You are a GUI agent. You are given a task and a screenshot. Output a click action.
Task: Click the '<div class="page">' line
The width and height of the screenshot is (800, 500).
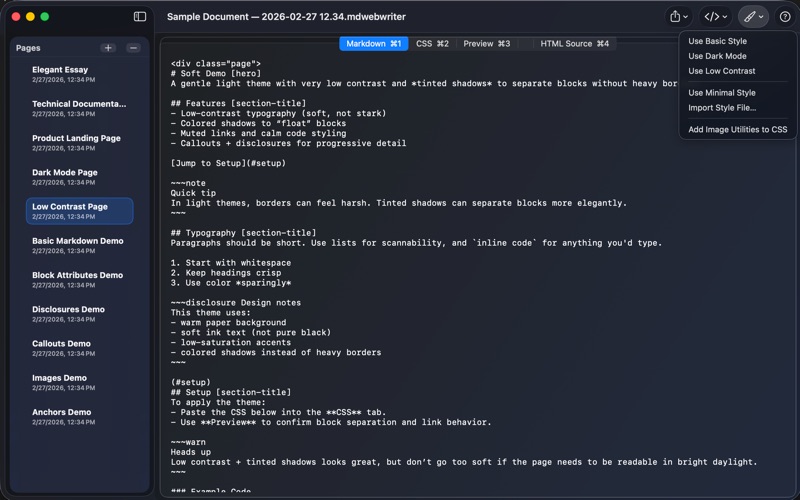click(216, 64)
